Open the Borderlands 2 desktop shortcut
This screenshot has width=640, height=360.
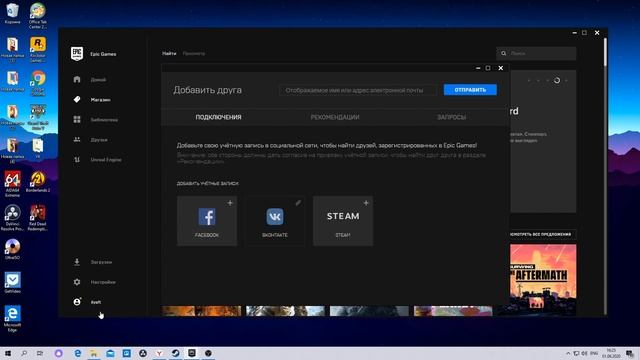click(x=38, y=182)
